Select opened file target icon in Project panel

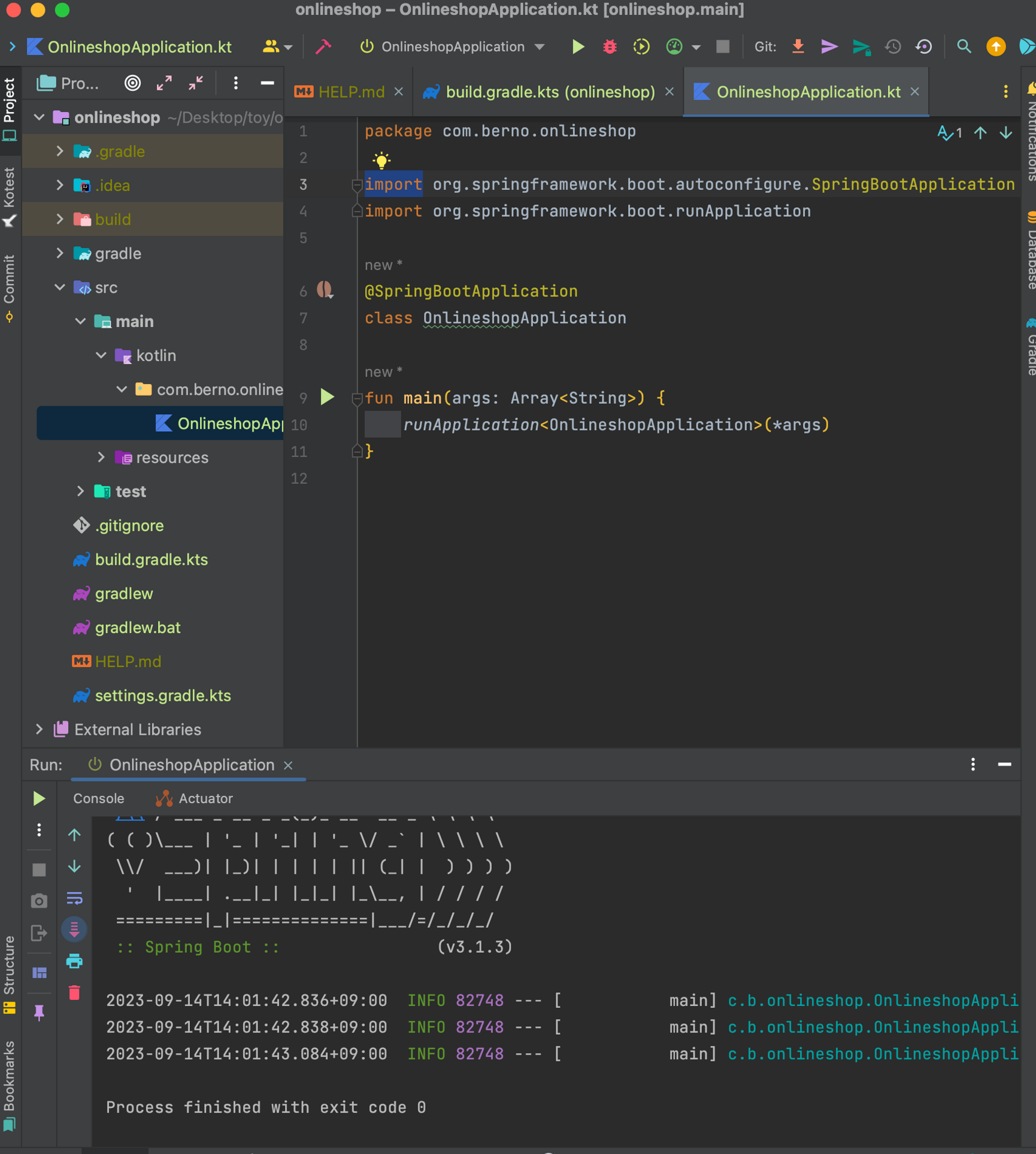[x=132, y=83]
